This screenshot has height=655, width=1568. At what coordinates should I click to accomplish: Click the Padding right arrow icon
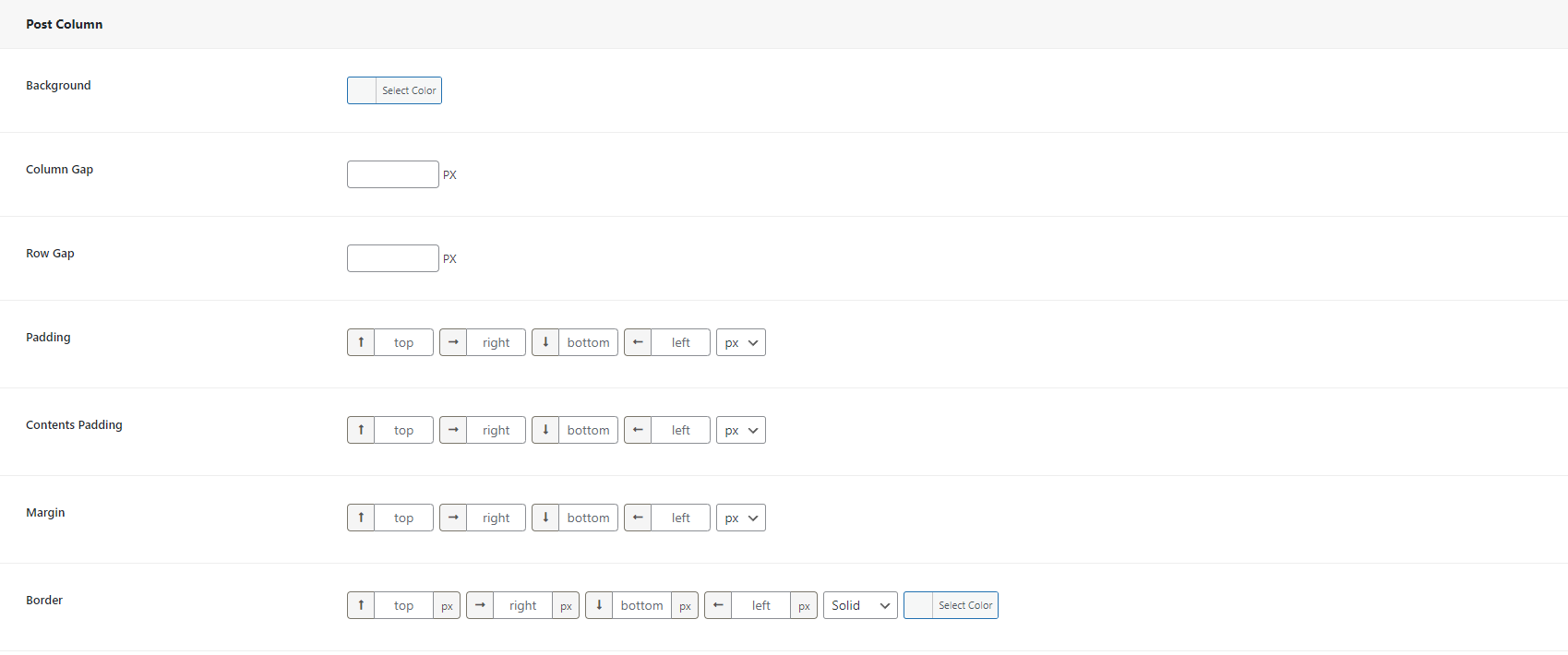point(453,342)
